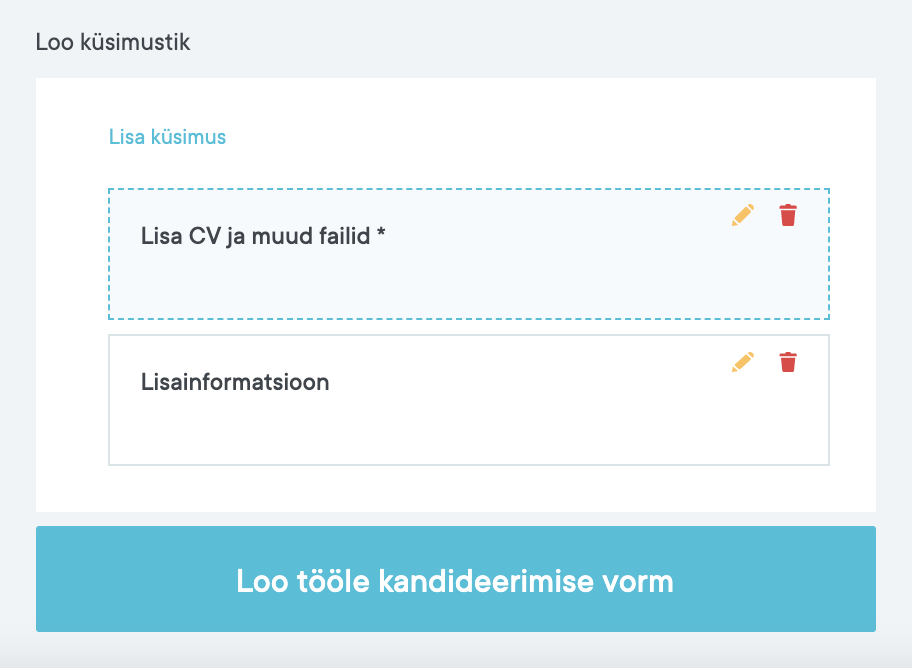Edit the "Lisa CV ja muud failid" question
The width and height of the screenshot is (912, 668).
742,215
